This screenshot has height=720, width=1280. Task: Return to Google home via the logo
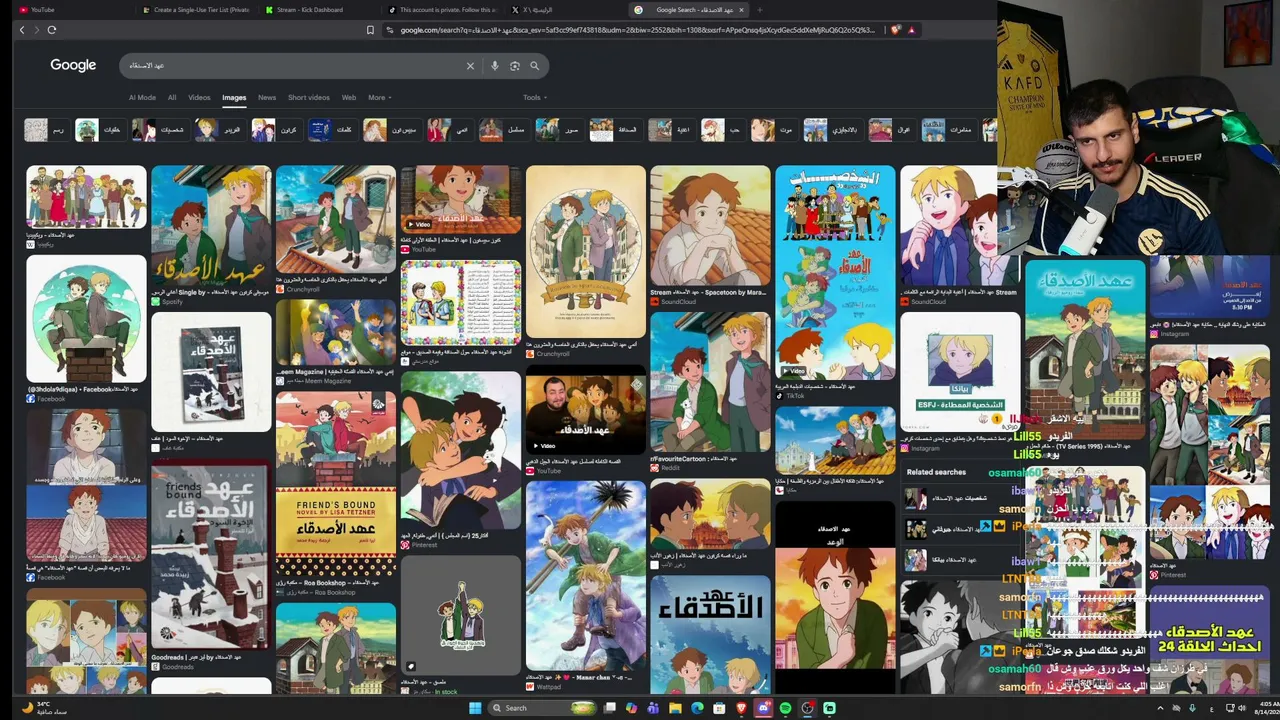[73, 65]
